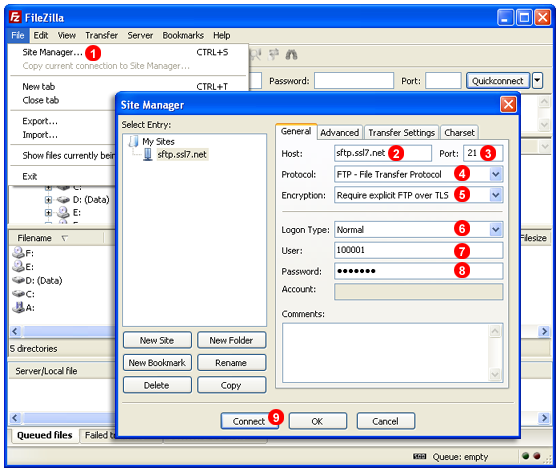Click the quickconnect bar Port field
The width and height of the screenshot is (559, 474).
click(443, 81)
